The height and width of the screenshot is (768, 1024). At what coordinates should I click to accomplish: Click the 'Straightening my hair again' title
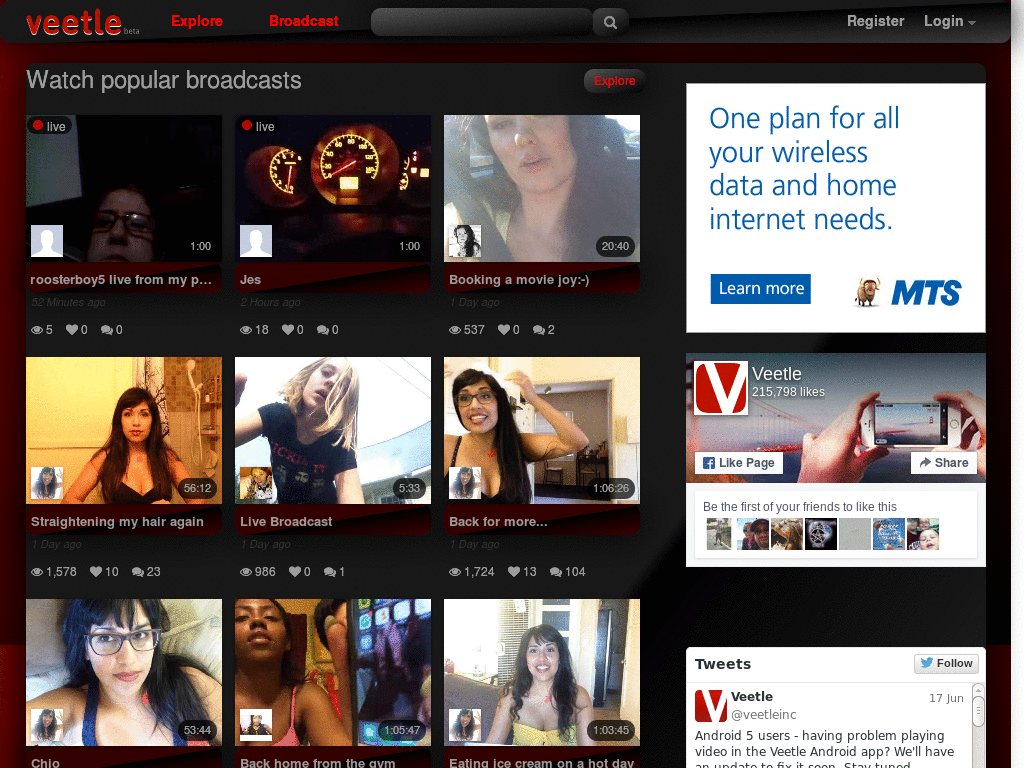tap(118, 522)
